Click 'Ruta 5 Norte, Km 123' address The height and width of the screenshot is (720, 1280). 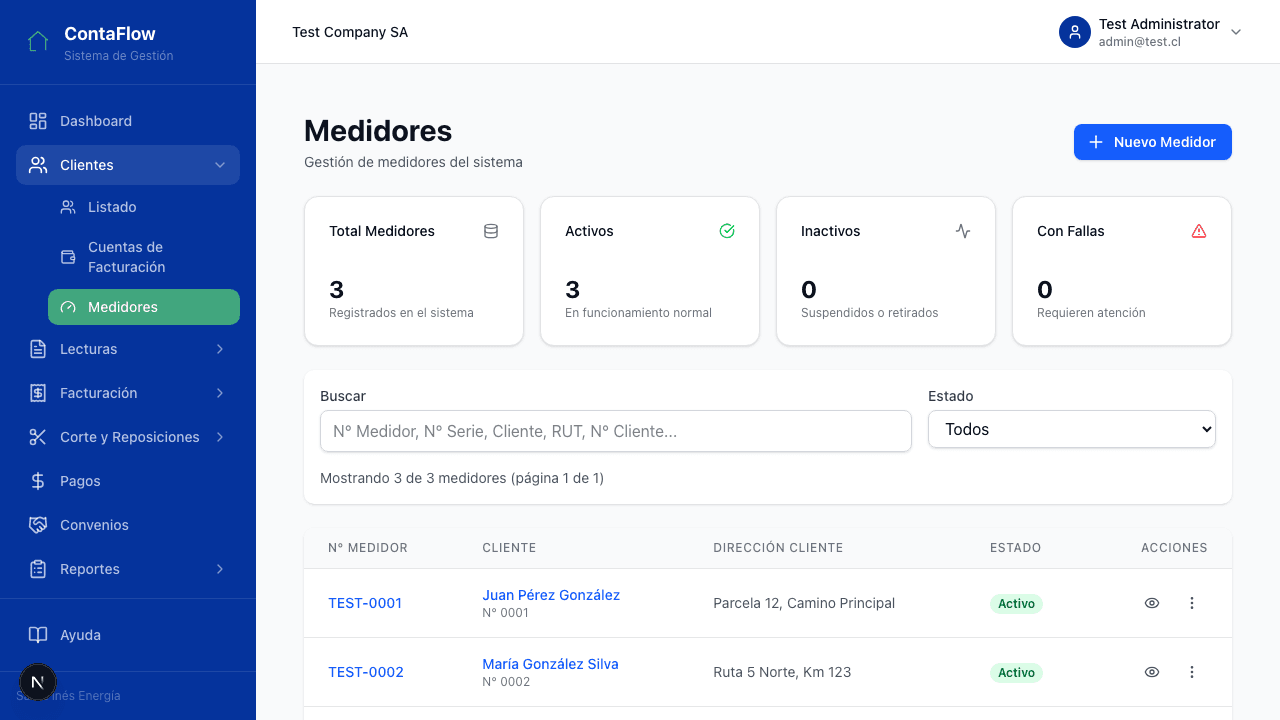(x=782, y=672)
